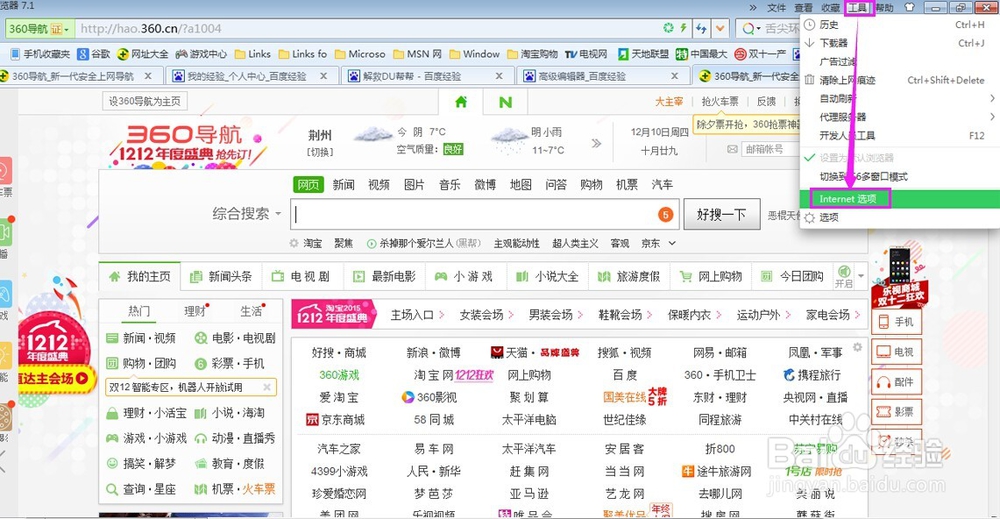Open 配件 headphone item in right sidebar
The image size is (1000, 519).
coord(895,382)
